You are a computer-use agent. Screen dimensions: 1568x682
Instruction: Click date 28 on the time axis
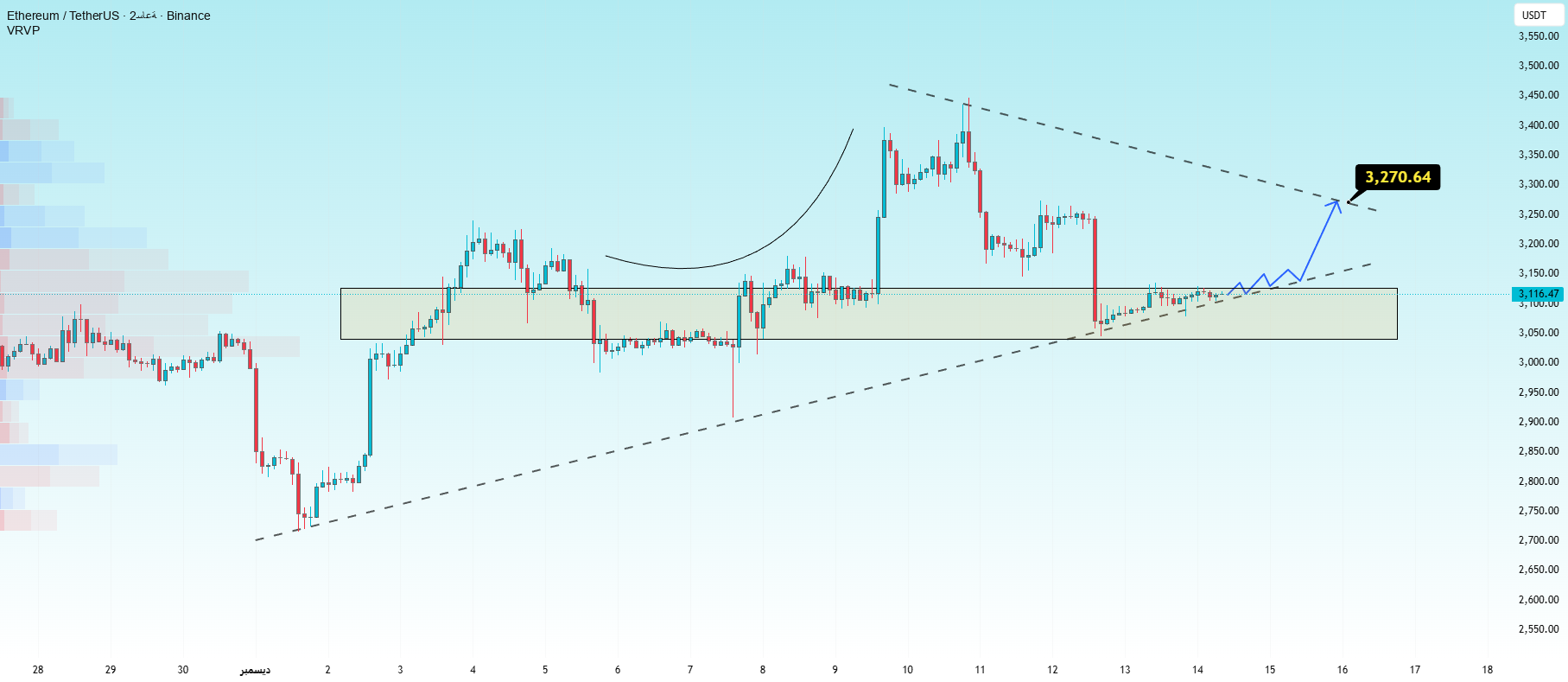(38, 670)
